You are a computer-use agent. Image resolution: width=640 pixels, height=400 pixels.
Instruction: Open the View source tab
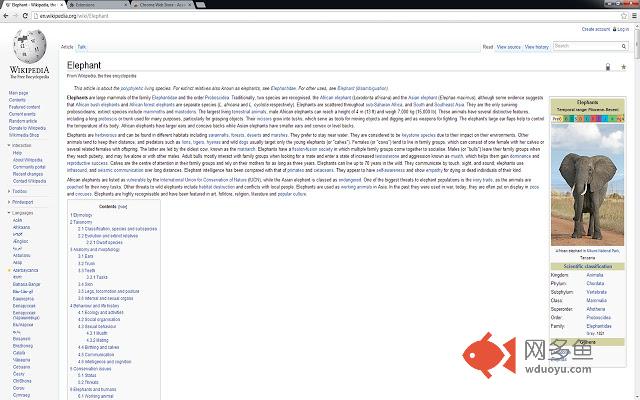(x=509, y=47)
